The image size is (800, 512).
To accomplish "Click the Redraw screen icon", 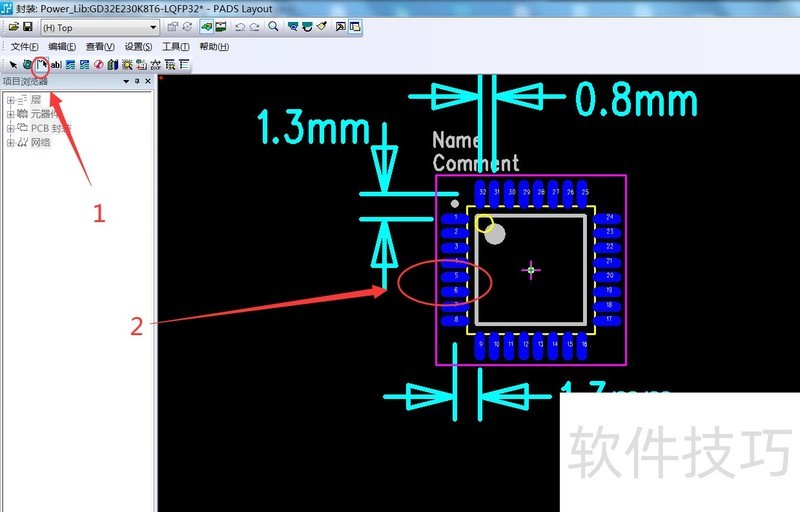I will tap(307, 27).
